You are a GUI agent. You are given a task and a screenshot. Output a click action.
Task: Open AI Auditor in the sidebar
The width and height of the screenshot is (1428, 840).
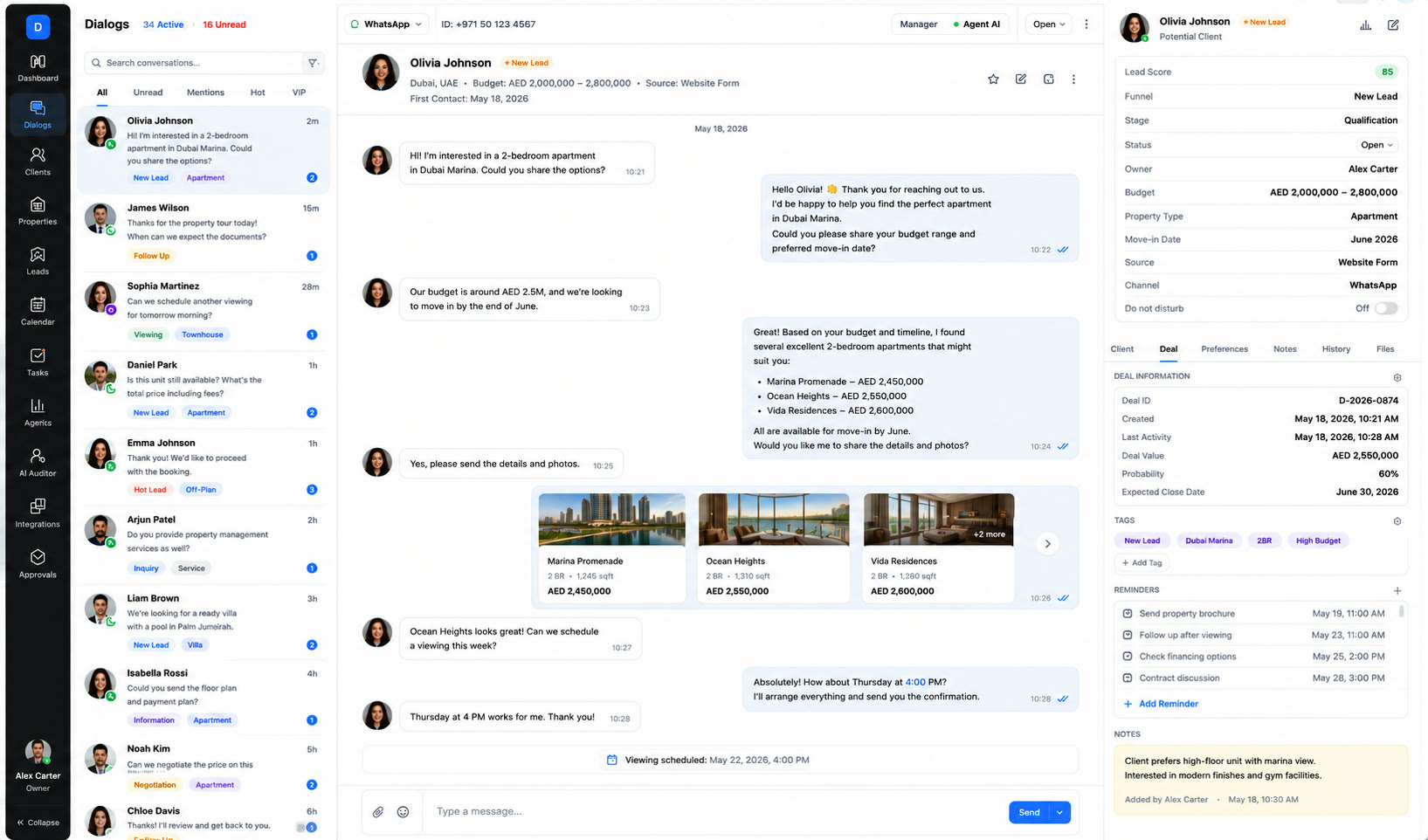(38, 463)
